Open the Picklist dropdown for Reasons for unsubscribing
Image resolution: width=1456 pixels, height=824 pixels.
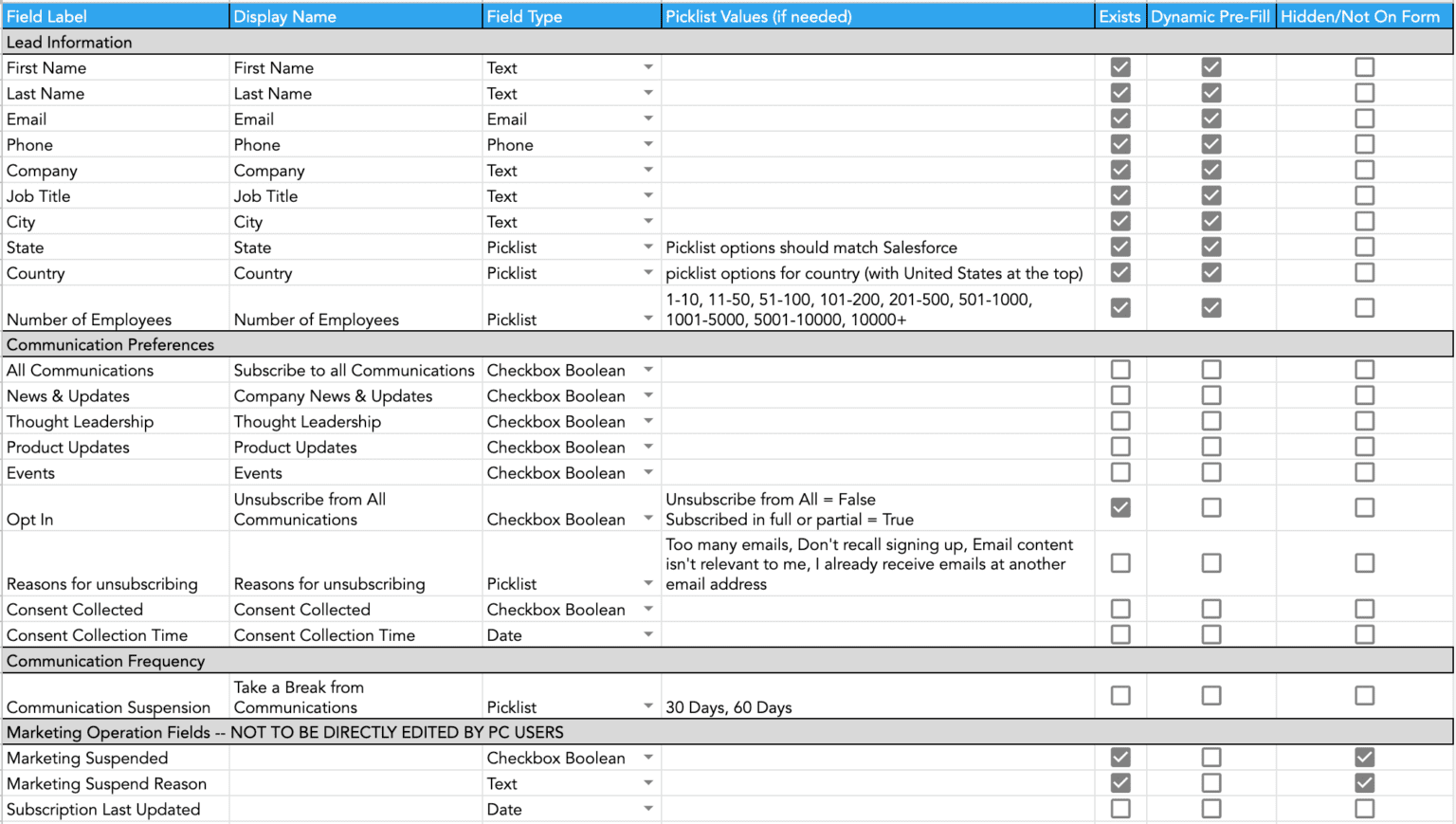pyautogui.click(x=648, y=582)
